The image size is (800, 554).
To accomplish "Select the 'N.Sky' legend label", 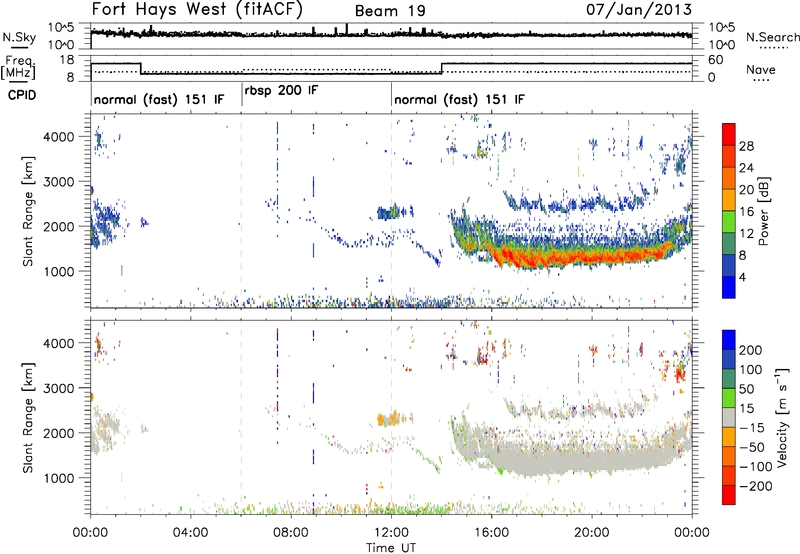I will [19, 38].
